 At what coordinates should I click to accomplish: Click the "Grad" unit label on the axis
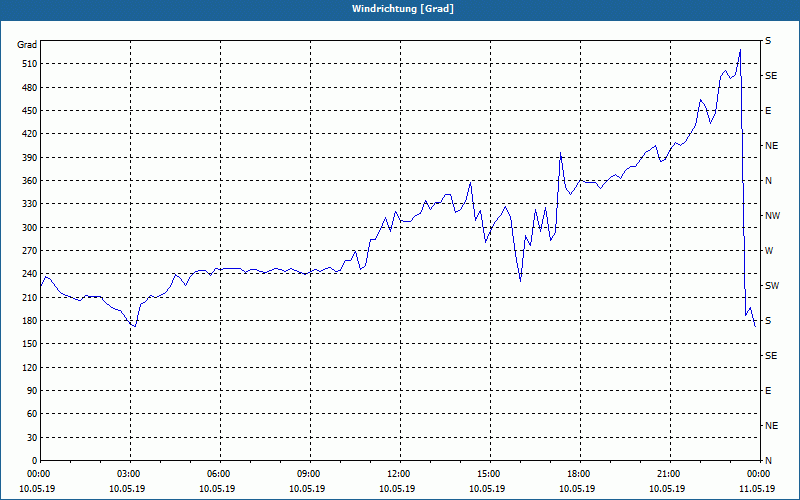pyautogui.click(x=27, y=45)
